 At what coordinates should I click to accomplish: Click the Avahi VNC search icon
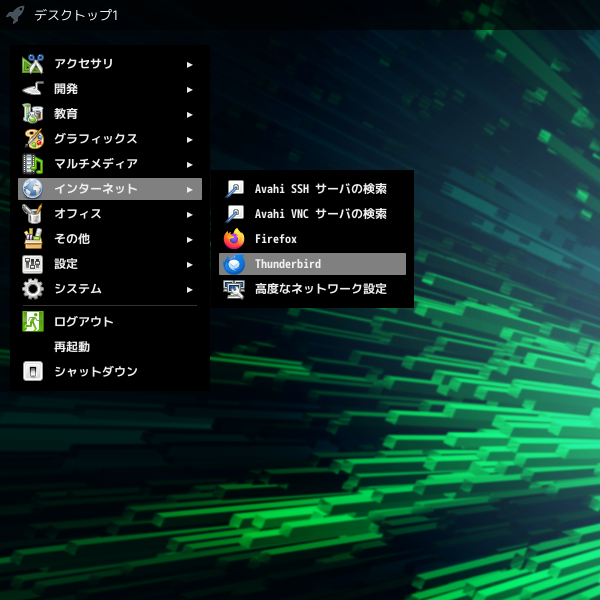click(234, 214)
